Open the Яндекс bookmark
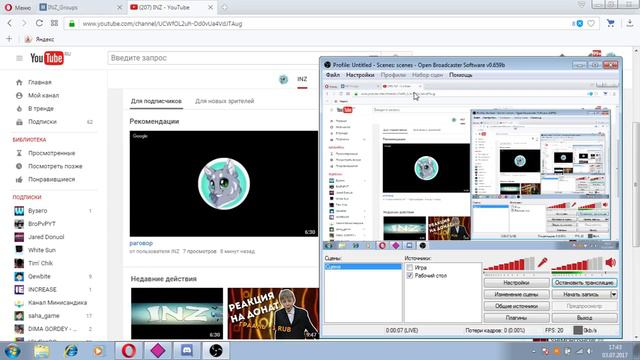Image resolution: width=640 pixels, height=360 pixels. coord(40,39)
